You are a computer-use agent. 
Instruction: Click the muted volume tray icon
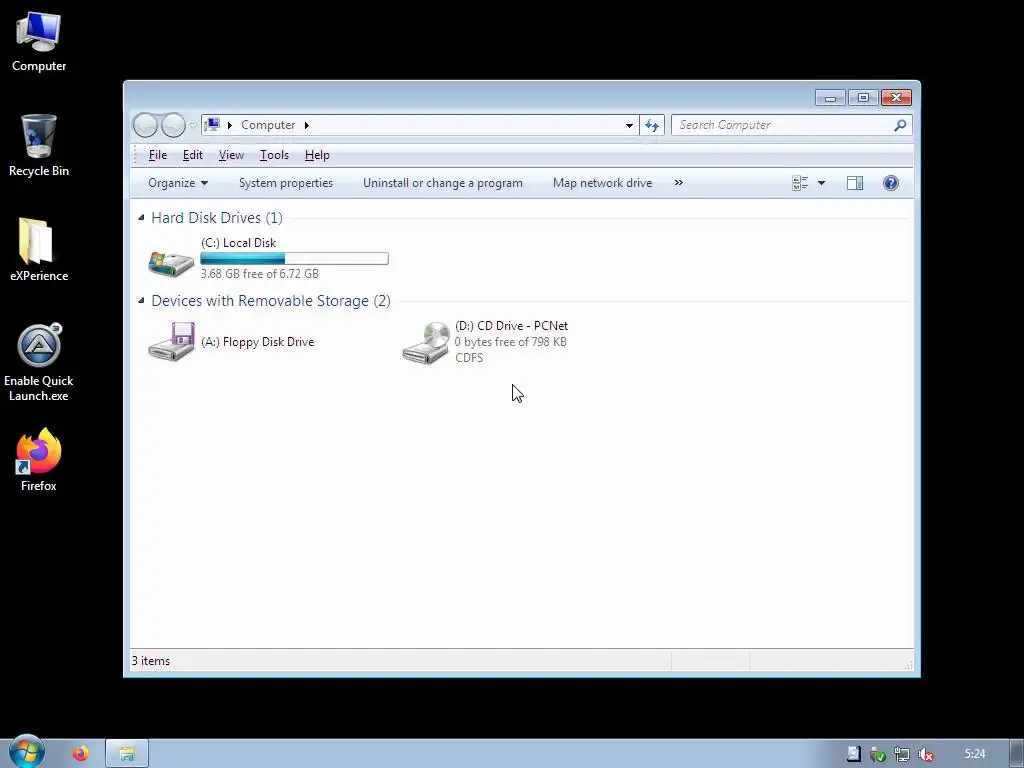point(925,754)
